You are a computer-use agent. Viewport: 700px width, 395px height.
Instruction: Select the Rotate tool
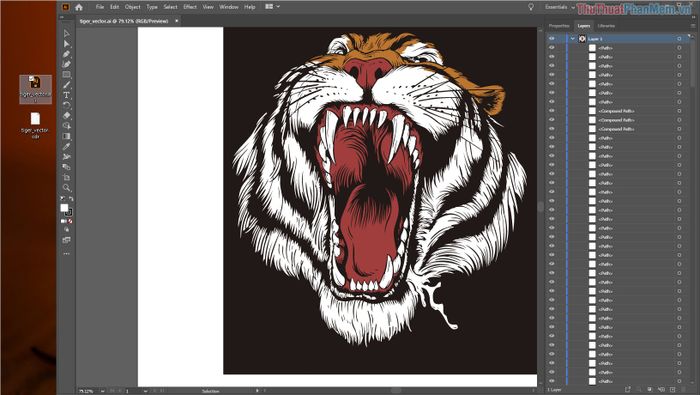(x=67, y=105)
